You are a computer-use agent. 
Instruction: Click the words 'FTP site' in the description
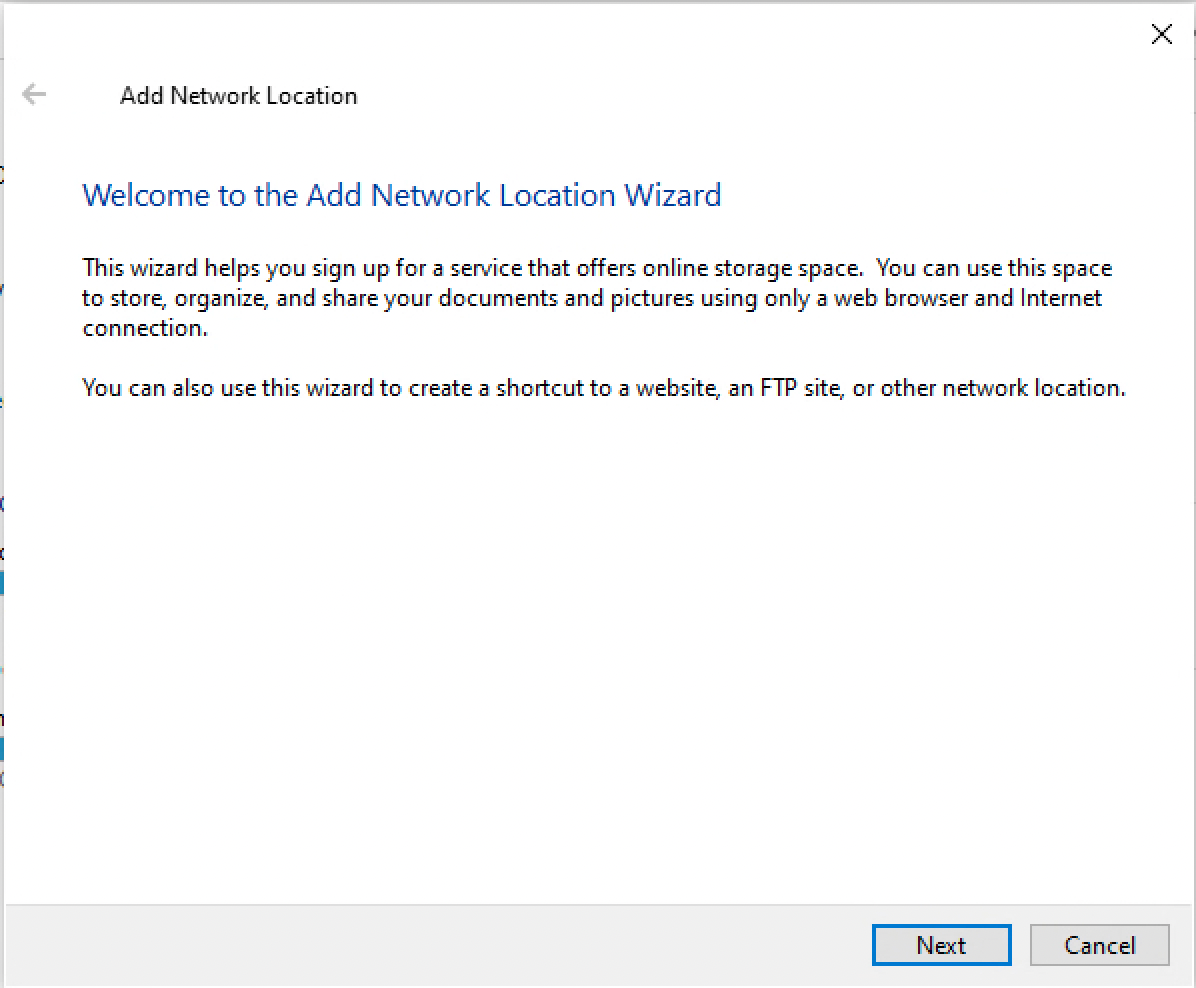click(802, 388)
